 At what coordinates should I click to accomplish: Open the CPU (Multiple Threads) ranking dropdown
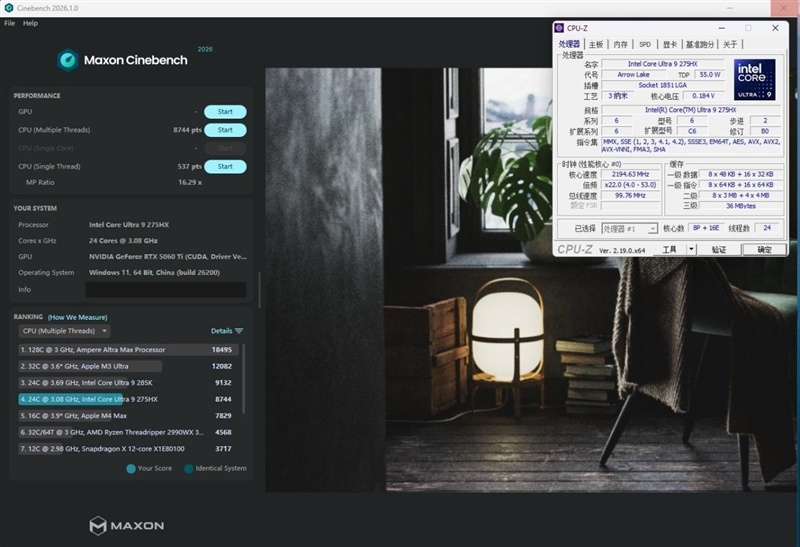(64, 331)
